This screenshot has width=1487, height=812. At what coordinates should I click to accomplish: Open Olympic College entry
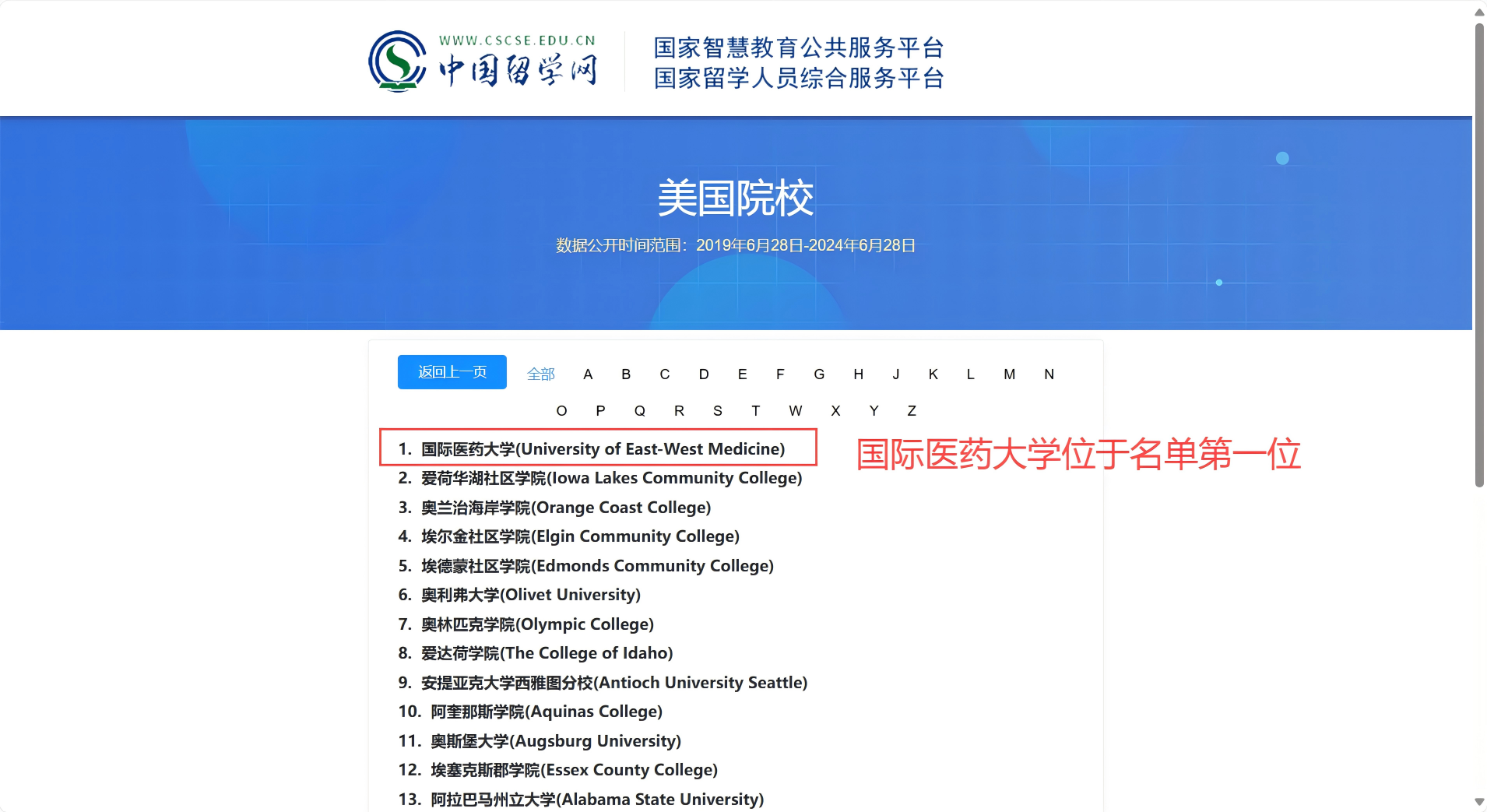(x=537, y=624)
